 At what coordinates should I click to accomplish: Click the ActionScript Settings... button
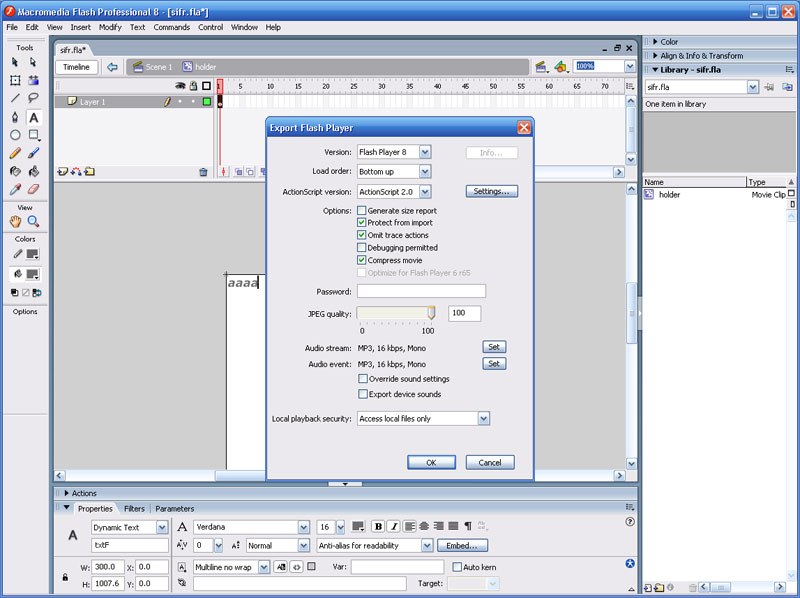point(491,191)
